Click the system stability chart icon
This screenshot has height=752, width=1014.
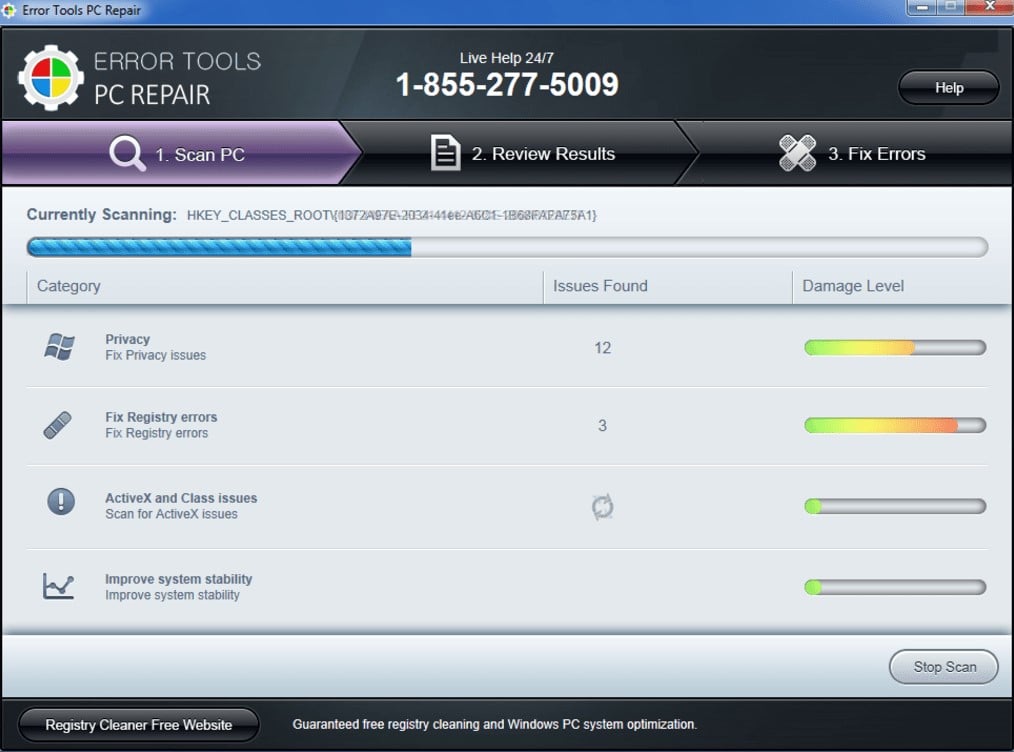58,586
